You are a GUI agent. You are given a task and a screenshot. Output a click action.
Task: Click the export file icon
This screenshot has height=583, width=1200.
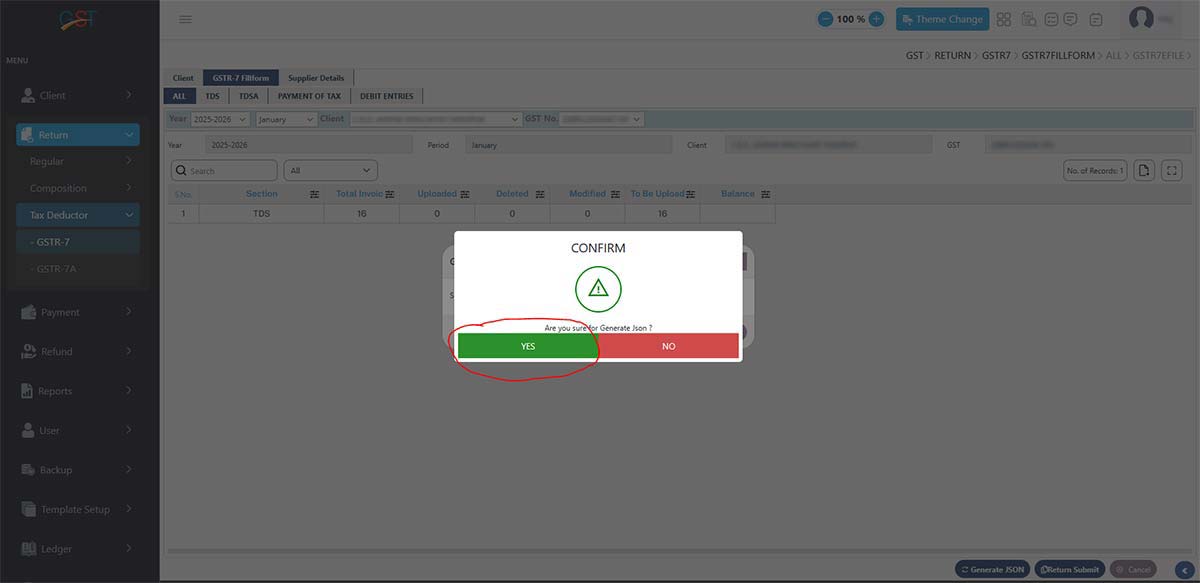pos(1145,171)
